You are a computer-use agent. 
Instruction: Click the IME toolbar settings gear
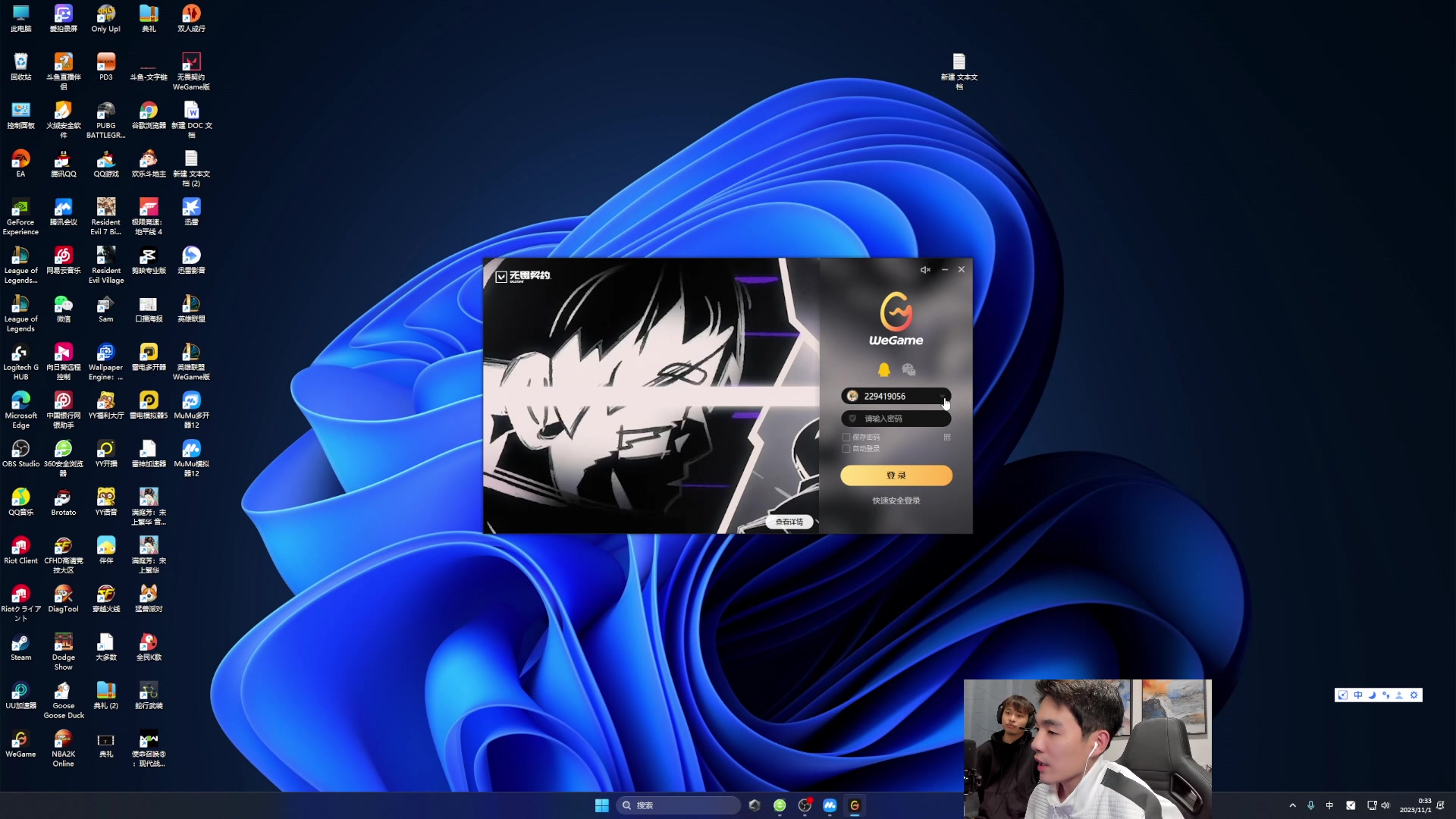click(x=1414, y=695)
